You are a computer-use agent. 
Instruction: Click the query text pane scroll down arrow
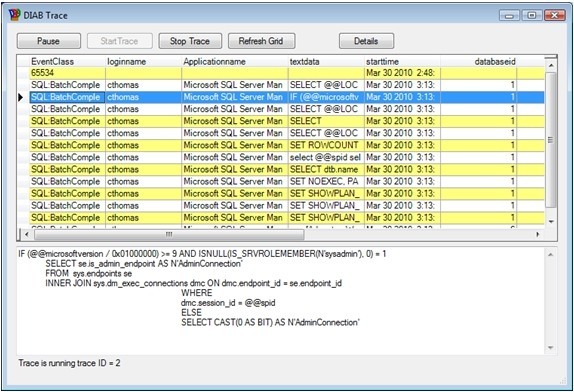click(x=551, y=347)
